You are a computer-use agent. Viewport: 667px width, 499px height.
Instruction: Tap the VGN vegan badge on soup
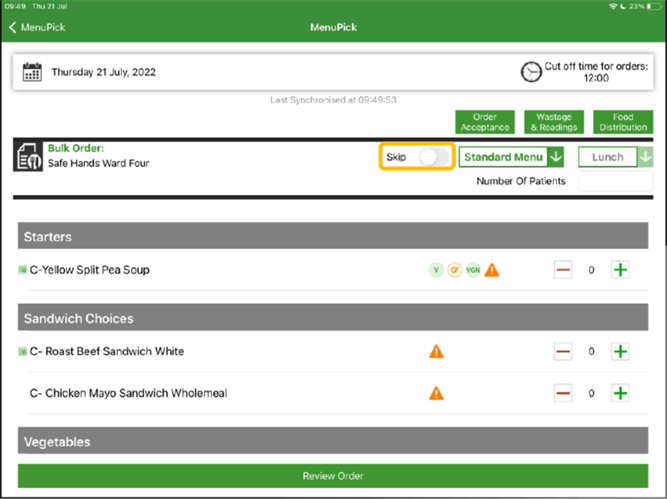click(473, 270)
